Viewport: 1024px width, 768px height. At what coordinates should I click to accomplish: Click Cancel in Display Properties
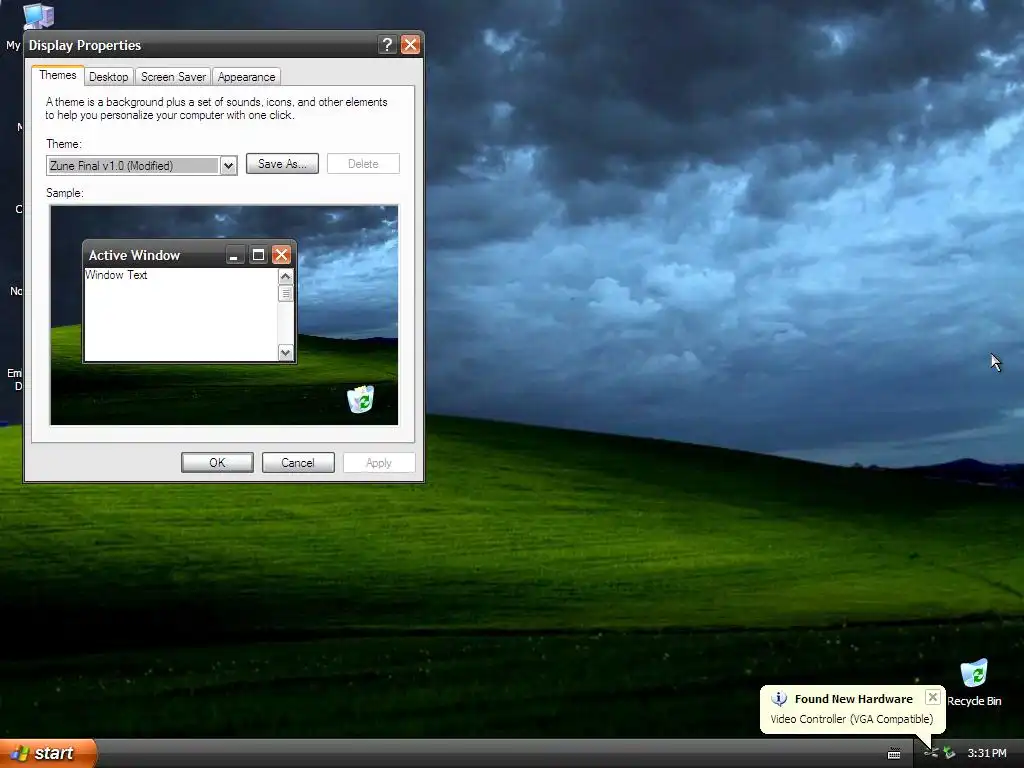(x=298, y=462)
